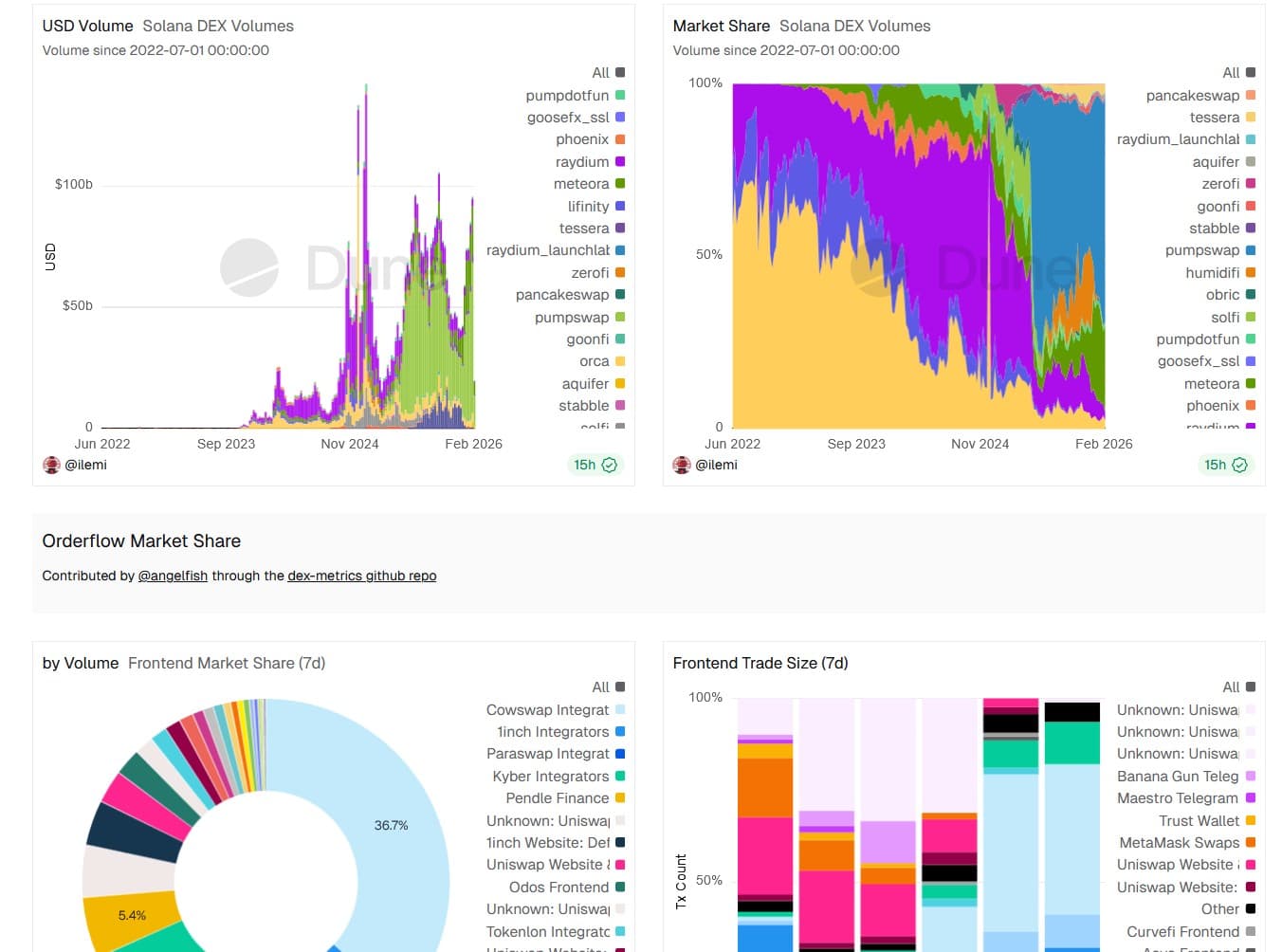Toggle Tokenlon Integrators in donut legend
Image resolution: width=1282 pixels, height=952 pixels.
555,932
